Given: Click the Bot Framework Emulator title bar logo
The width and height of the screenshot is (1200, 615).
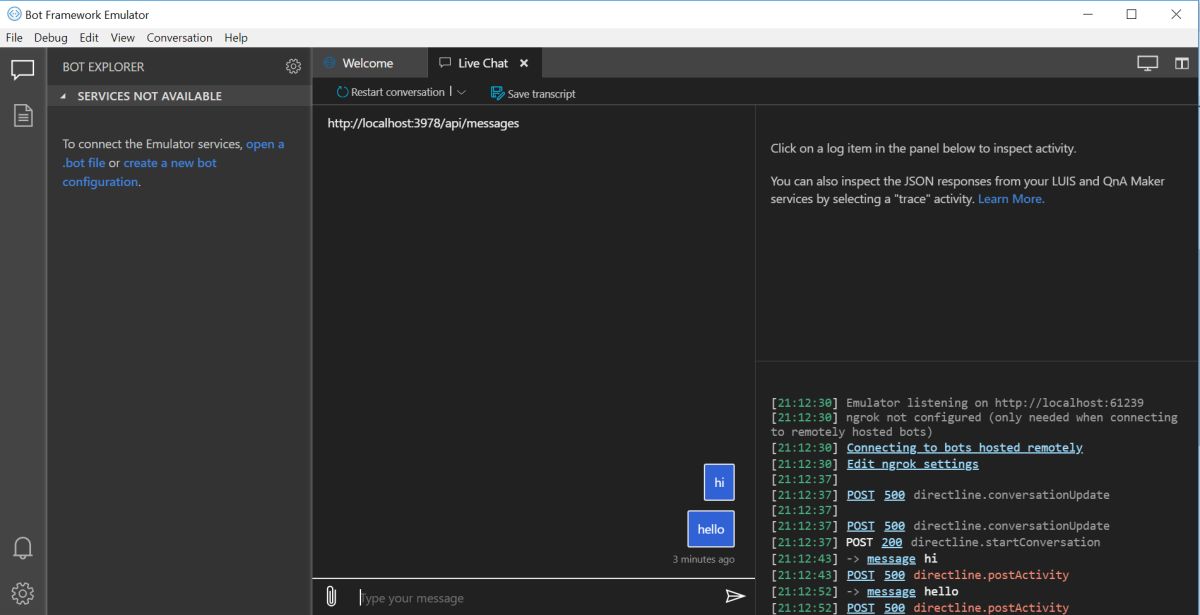Looking at the screenshot, I should (14, 14).
